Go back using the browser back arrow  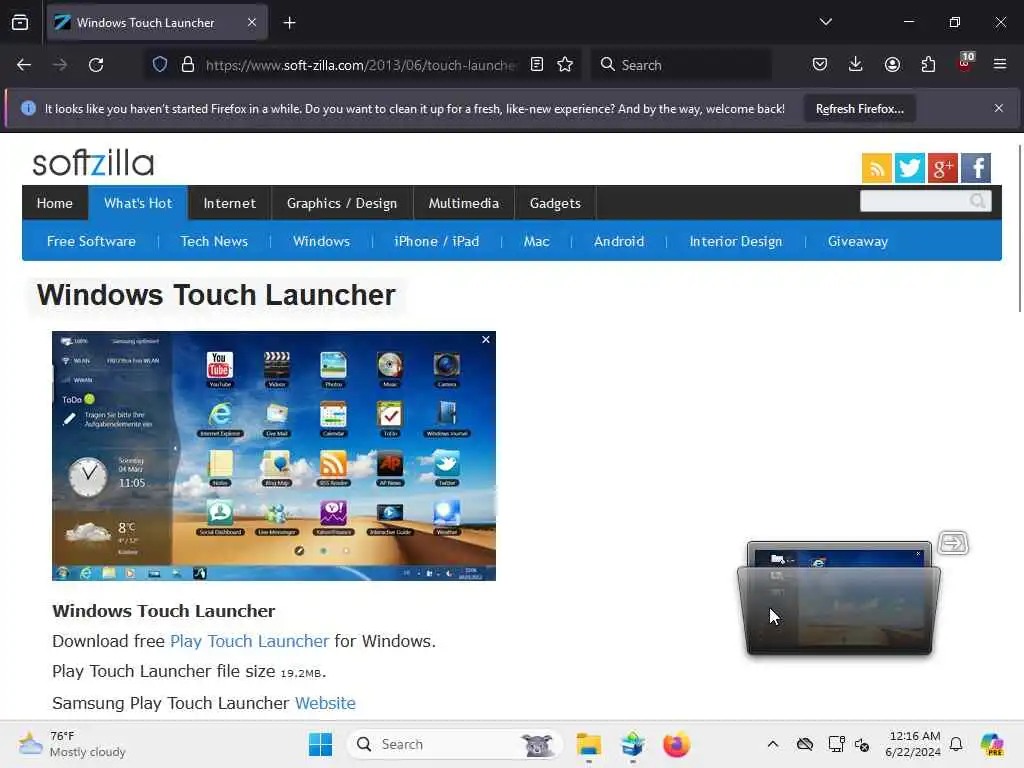click(24, 65)
